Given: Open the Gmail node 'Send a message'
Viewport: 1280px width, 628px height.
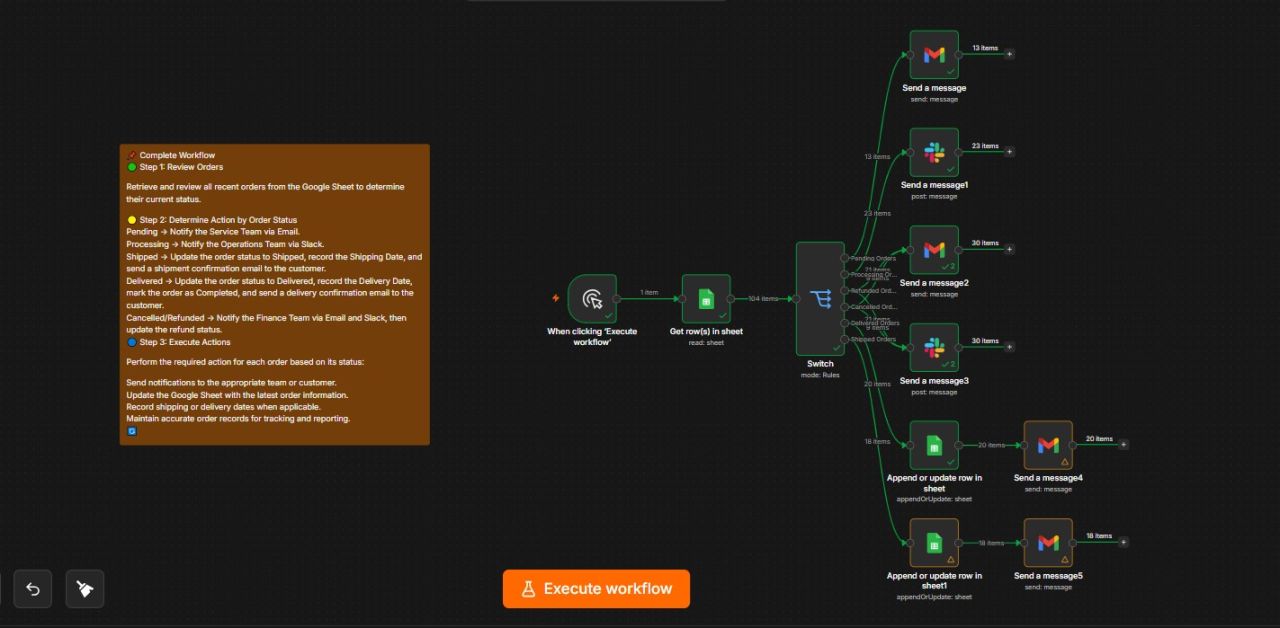Looking at the screenshot, I should point(934,55).
